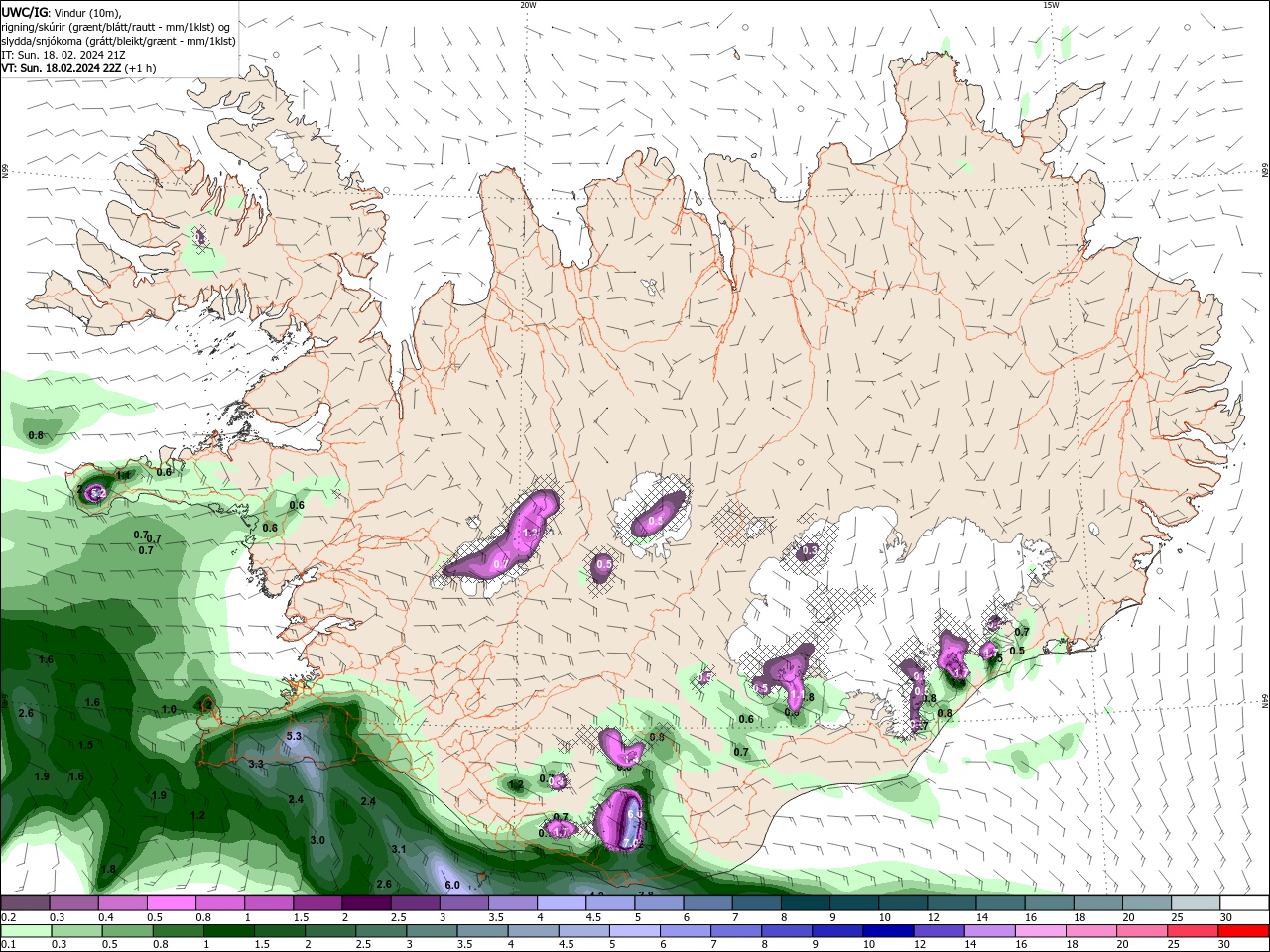The width and height of the screenshot is (1270, 952).
Task: Click the bright pink 0.5 top-row legend swatch
Action: coord(171,903)
